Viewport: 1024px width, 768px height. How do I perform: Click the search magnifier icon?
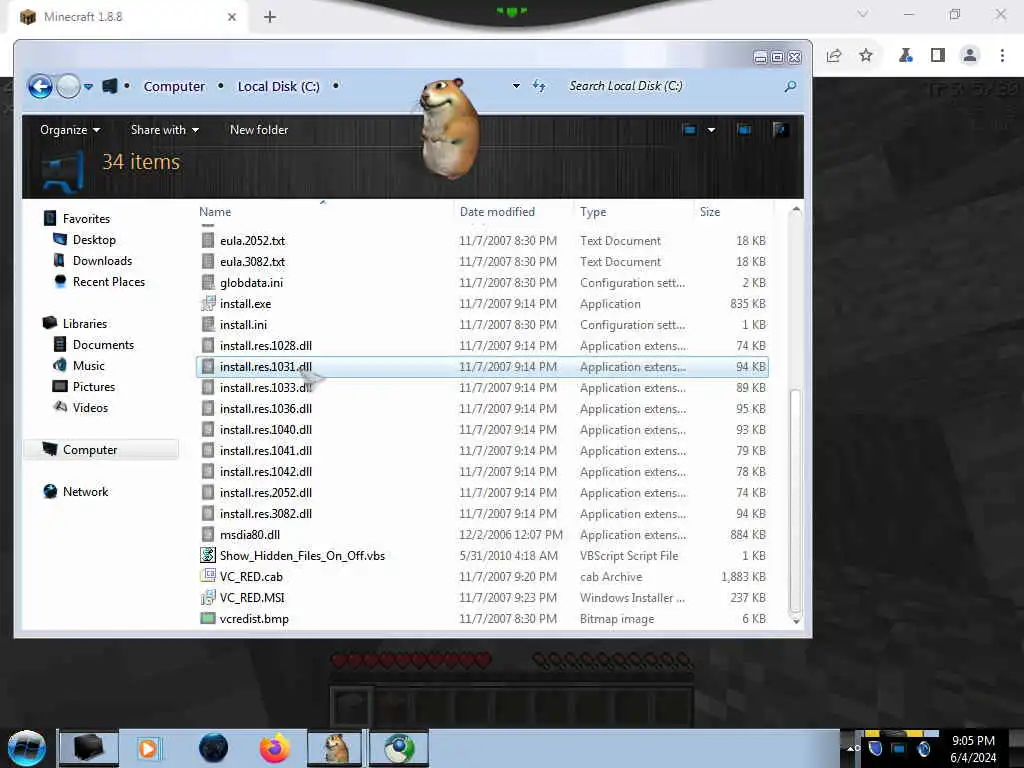pos(790,86)
